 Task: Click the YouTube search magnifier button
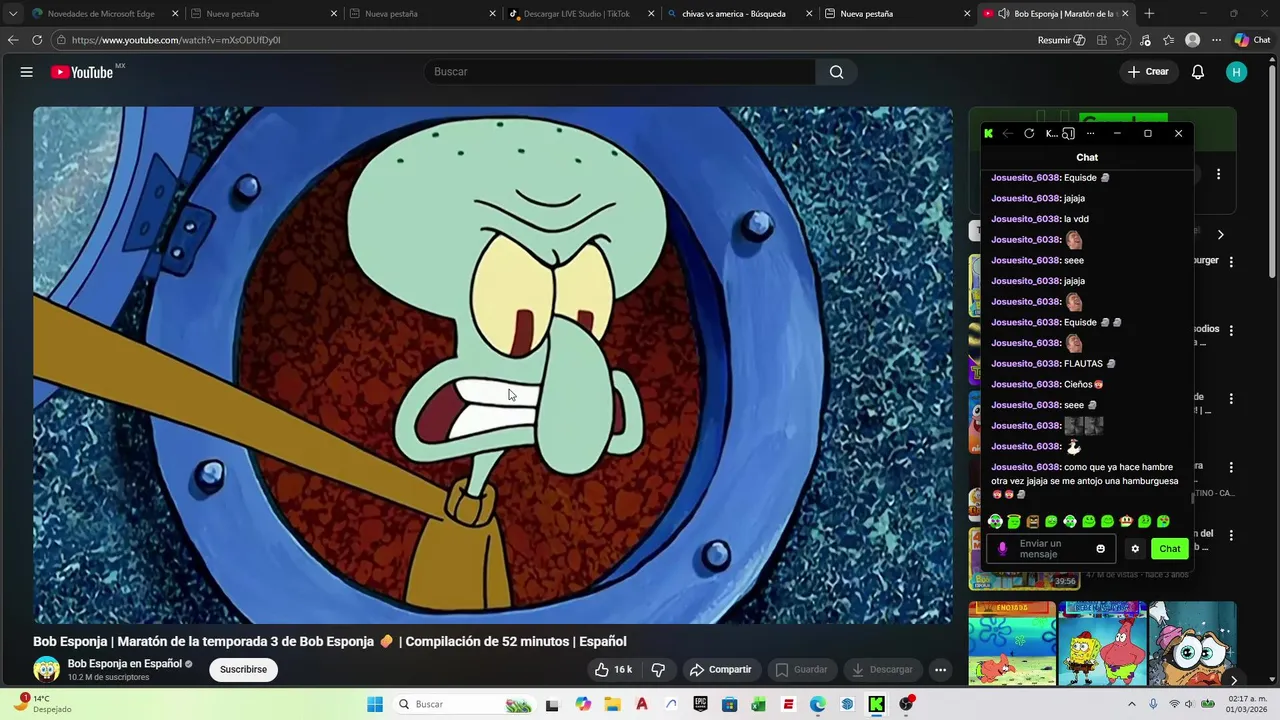pos(837,72)
